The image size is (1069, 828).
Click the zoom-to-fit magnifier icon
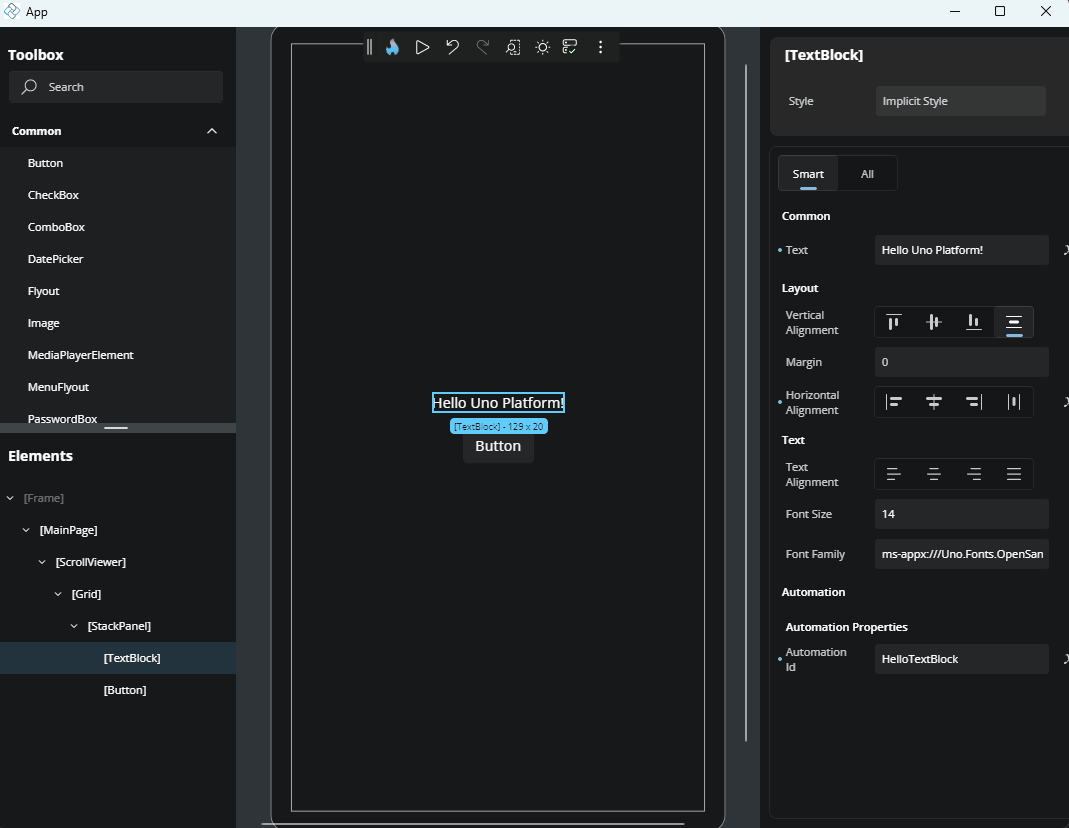coord(512,47)
